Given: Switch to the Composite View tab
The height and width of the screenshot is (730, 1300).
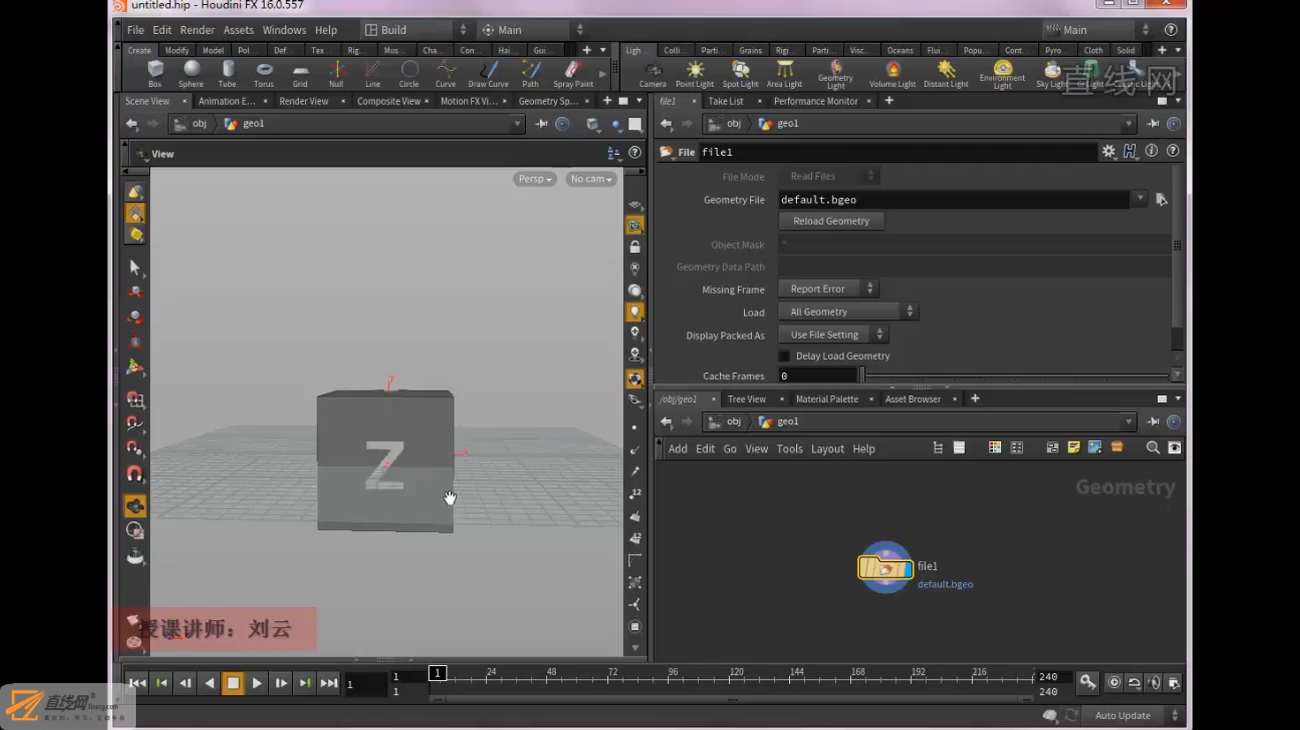Looking at the screenshot, I should click(388, 101).
